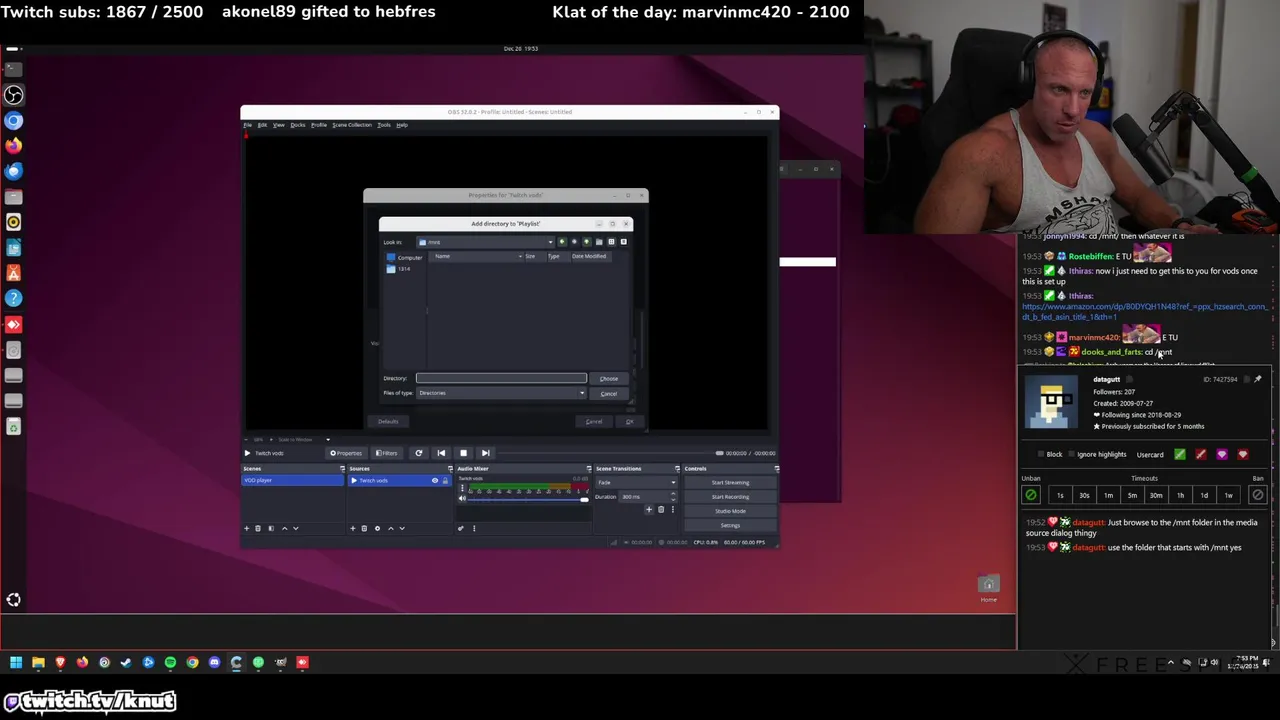
Task: Move the selected source up
Action: [391, 528]
